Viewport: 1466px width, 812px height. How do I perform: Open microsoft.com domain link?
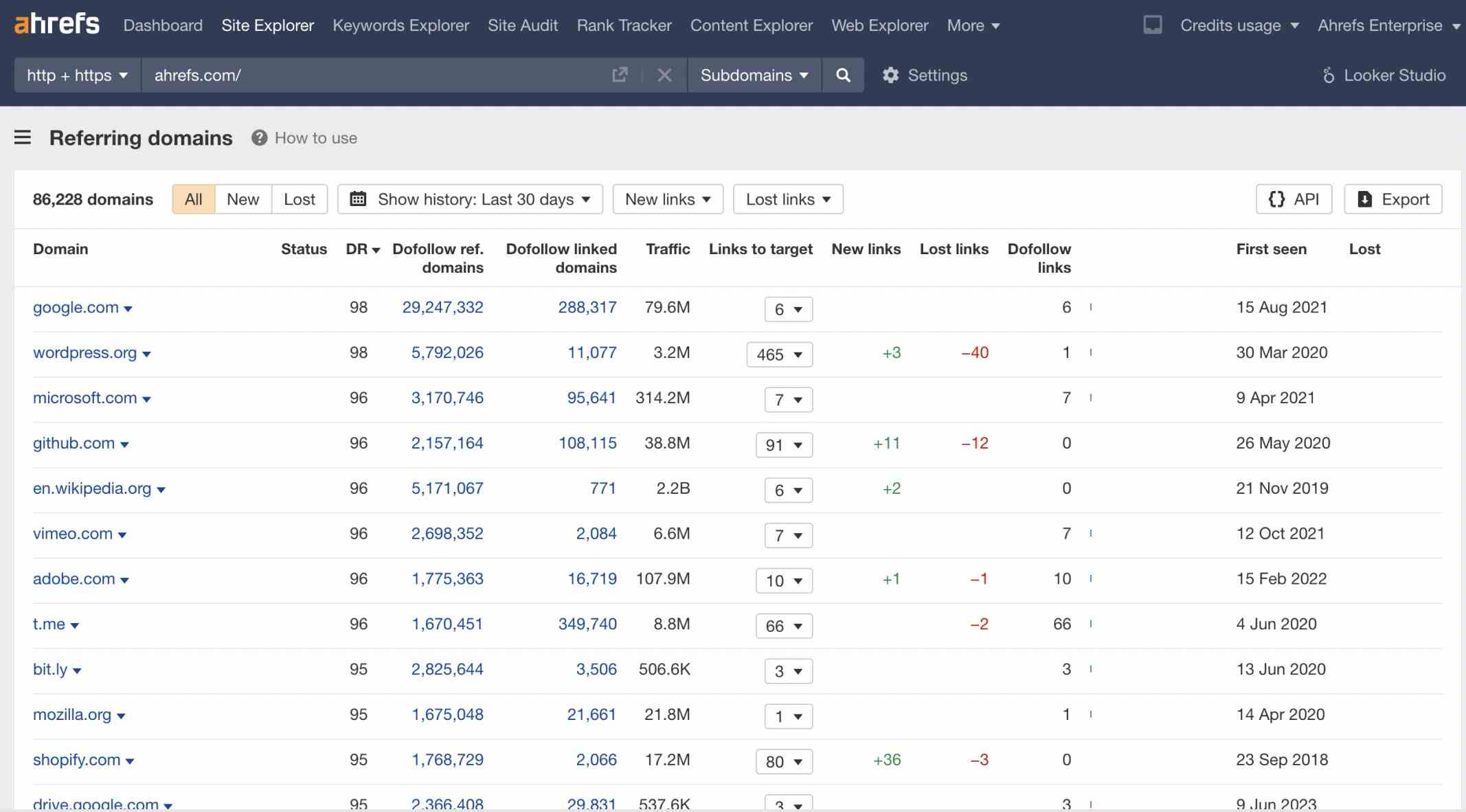(84, 398)
